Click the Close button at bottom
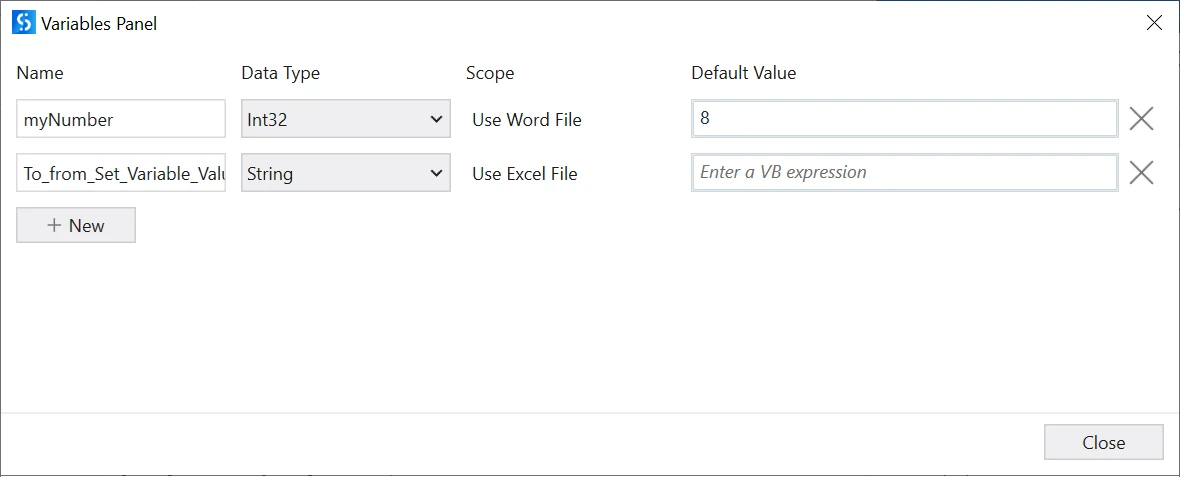Image resolution: width=1180 pixels, height=477 pixels. coord(1103,442)
